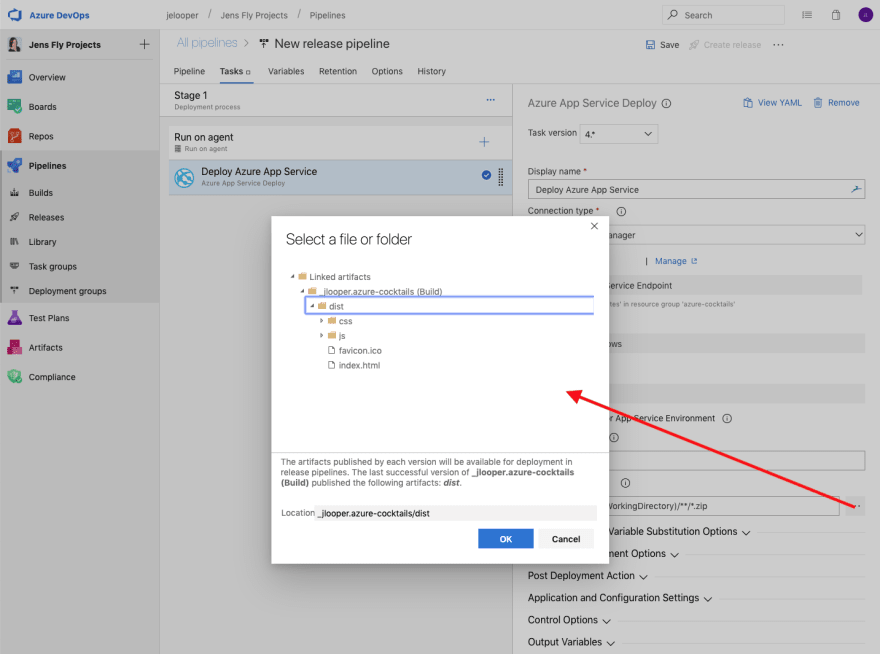Image resolution: width=880 pixels, height=654 pixels.
Task: Open the more actions ellipsis beside Create release
Action: point(778,45)
